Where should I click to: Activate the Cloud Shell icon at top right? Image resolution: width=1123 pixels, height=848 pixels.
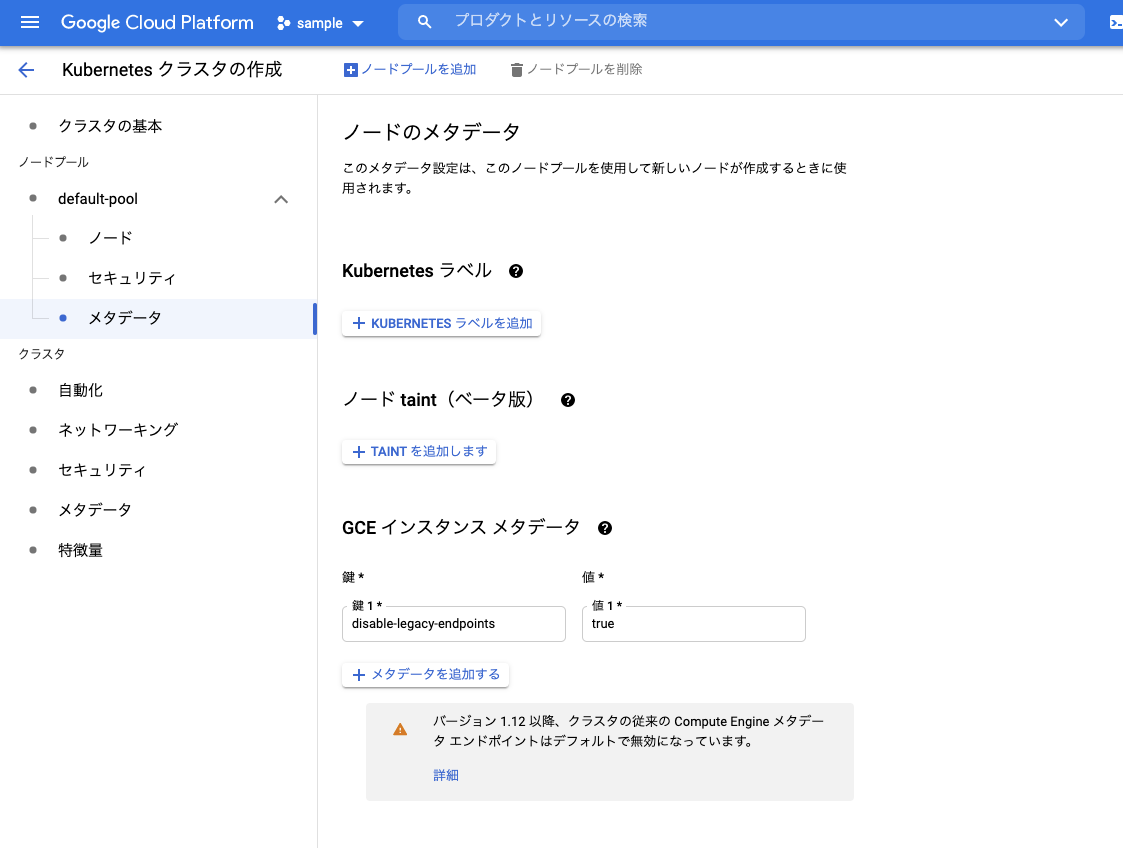(1115, 21)
